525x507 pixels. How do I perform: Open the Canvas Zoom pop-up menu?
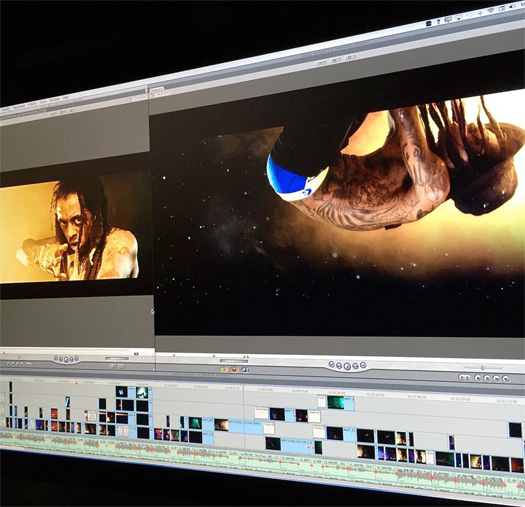pos(321,62)
